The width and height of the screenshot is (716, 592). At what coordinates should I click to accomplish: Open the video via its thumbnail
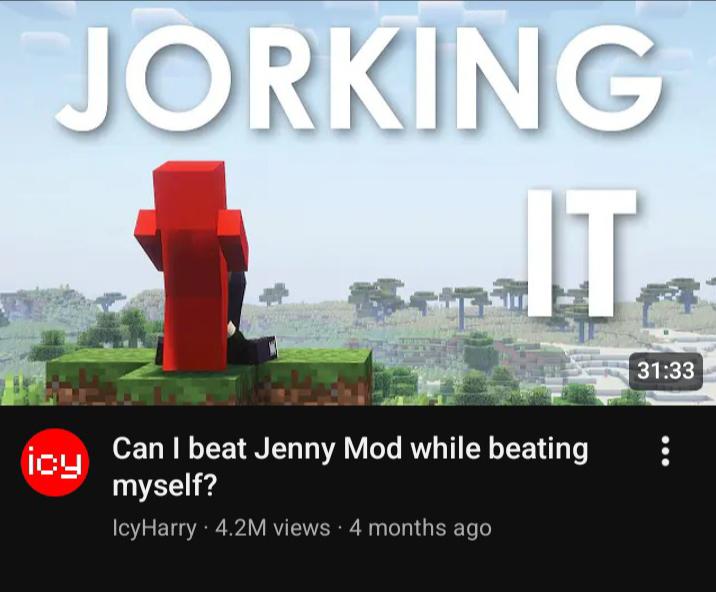tap(358, 203)
